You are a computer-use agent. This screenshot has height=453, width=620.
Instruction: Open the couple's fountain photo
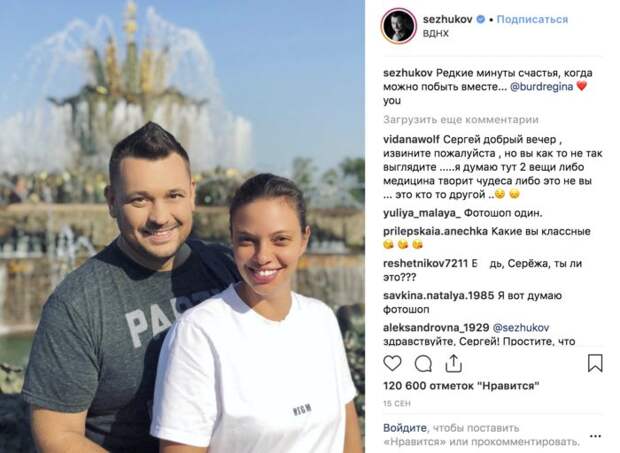[182, 226]
